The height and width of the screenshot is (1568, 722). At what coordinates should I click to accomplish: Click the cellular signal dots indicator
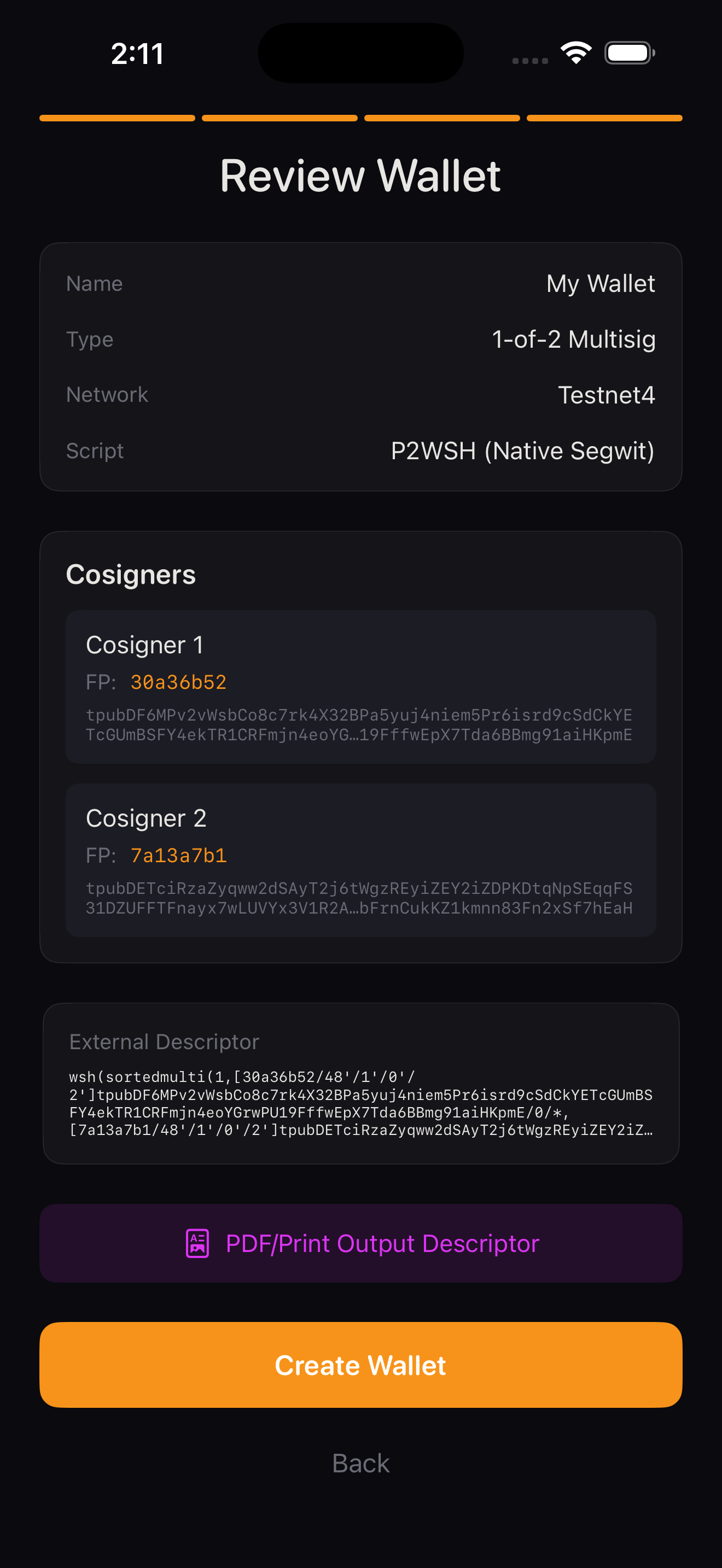[528, 60]
